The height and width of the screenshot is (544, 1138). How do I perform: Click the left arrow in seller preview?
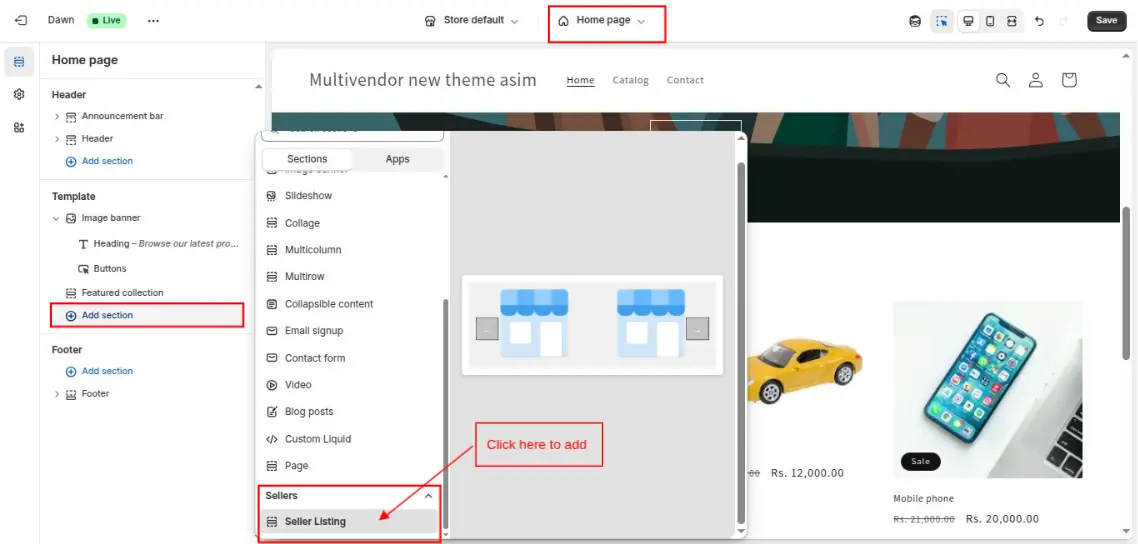(x=487, y=329)
